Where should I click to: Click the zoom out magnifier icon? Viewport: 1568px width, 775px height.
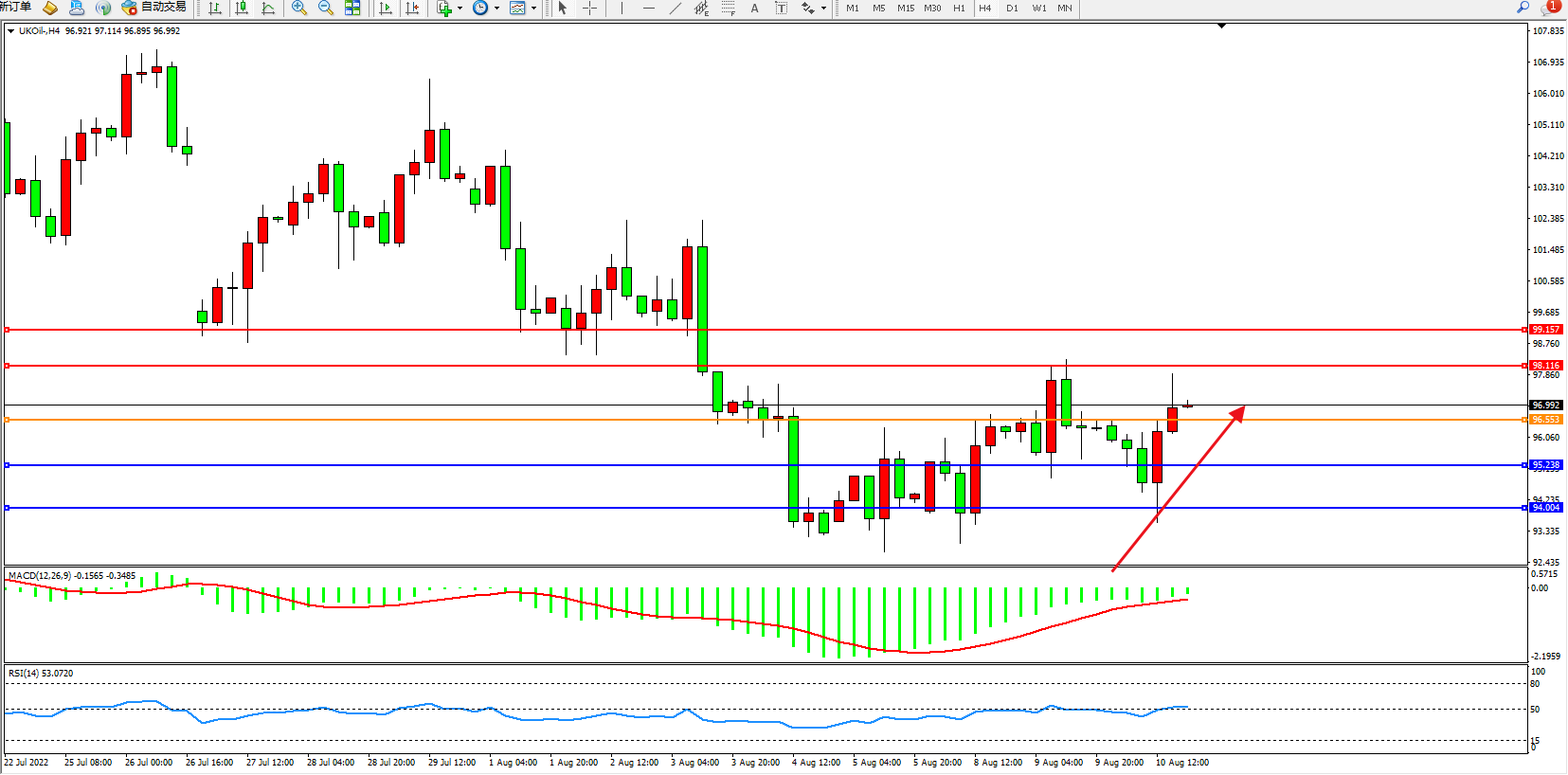point(326,8)
